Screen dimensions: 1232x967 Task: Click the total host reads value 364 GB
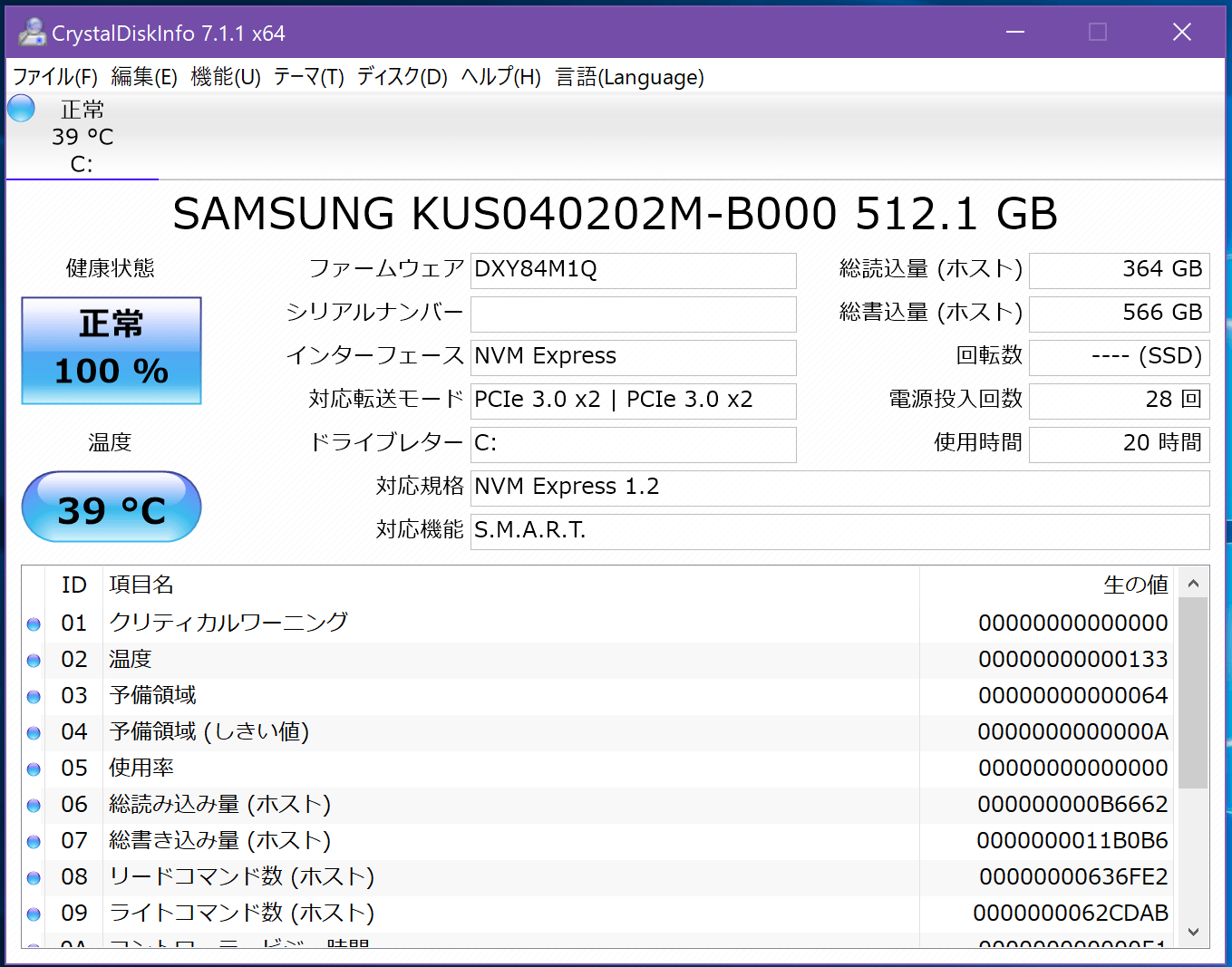point(1120,270)
